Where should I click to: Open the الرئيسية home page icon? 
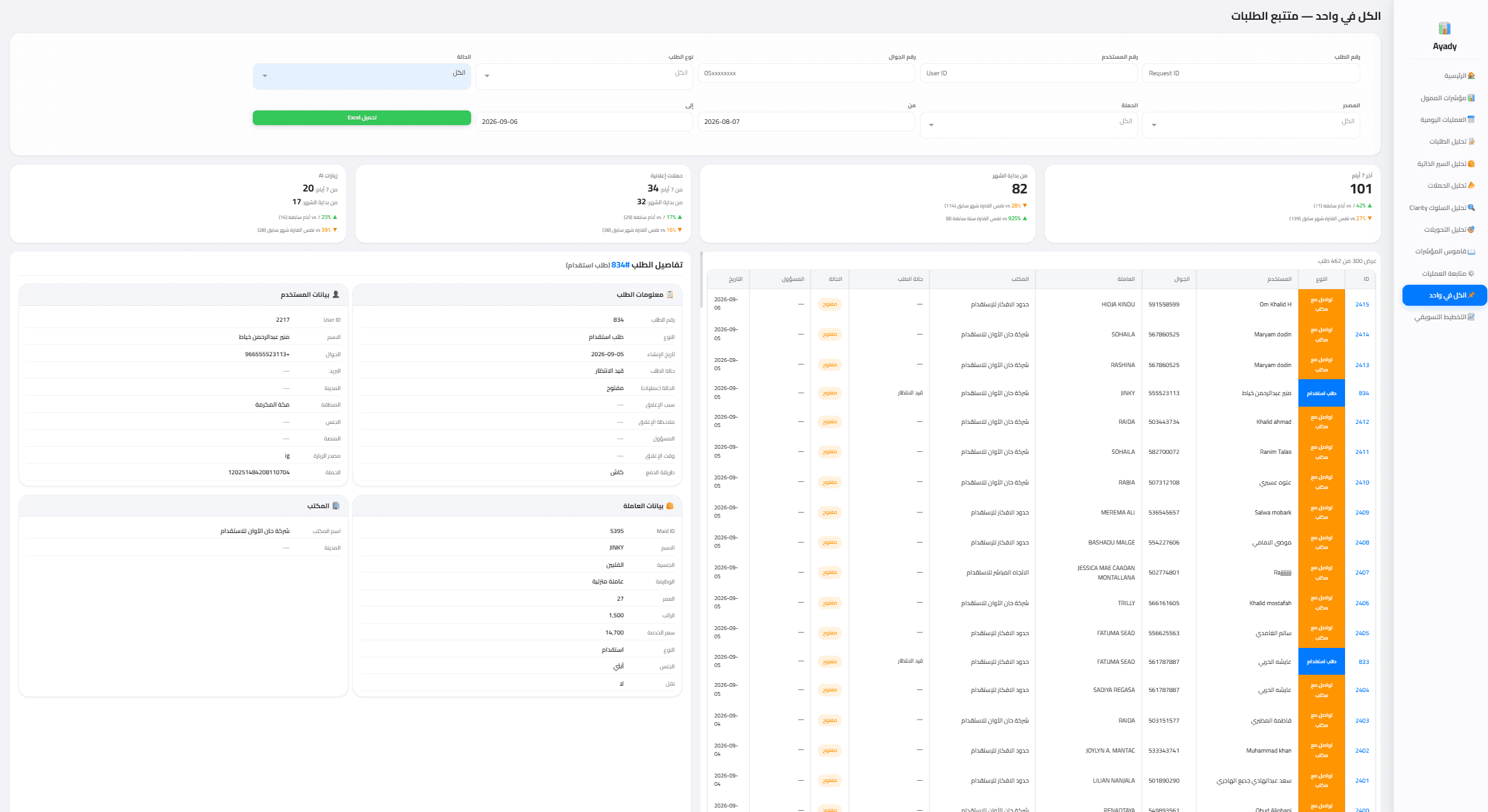pos(1471,76)
